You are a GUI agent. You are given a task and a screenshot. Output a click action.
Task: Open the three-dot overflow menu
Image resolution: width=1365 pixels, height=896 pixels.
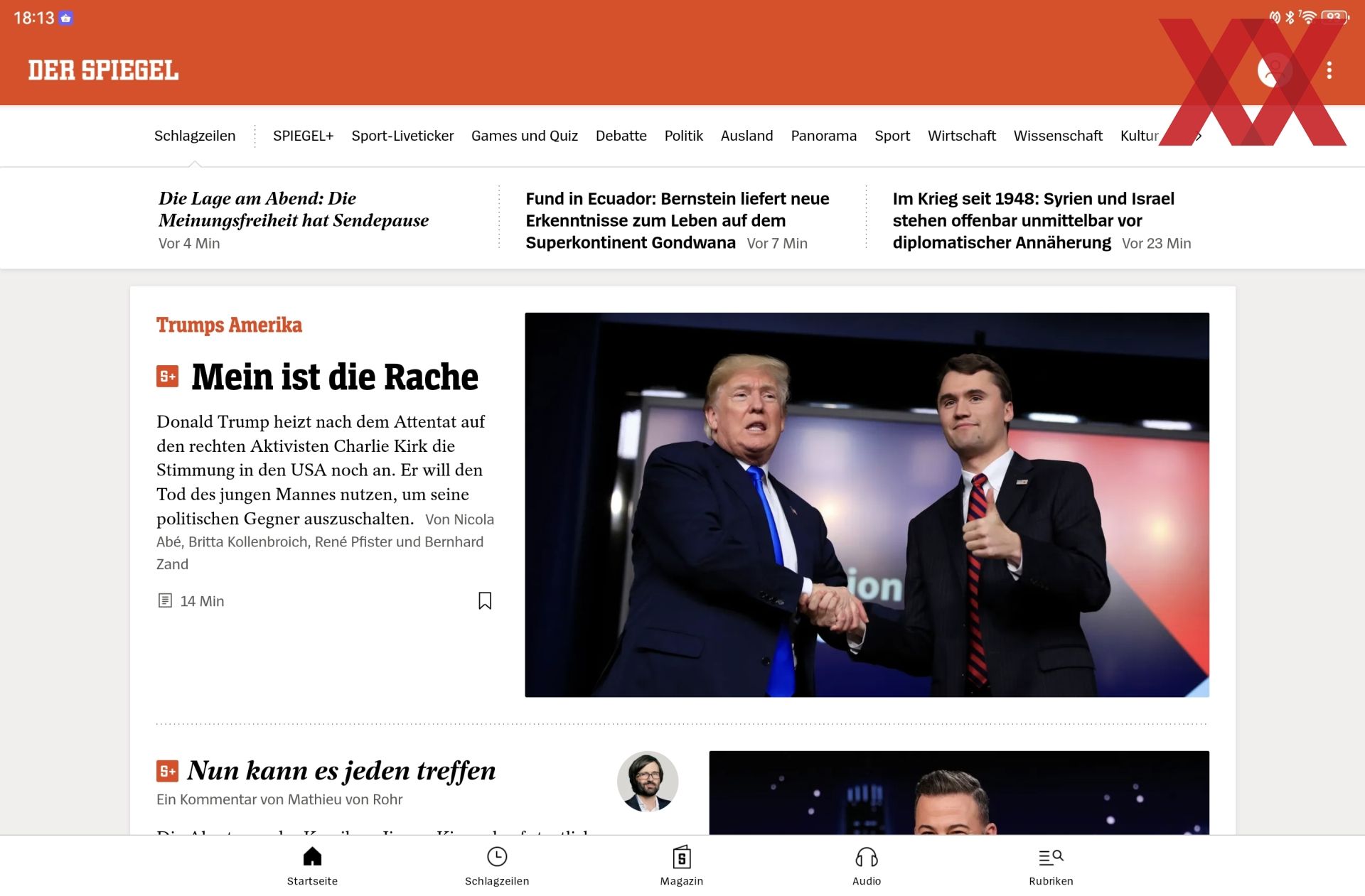pos(1329,70)
